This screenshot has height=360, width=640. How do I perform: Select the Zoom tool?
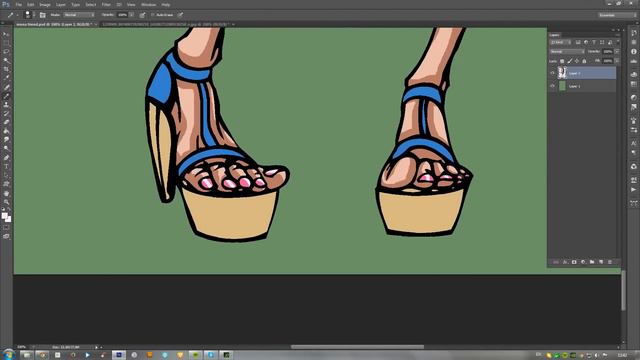[6, 202]
